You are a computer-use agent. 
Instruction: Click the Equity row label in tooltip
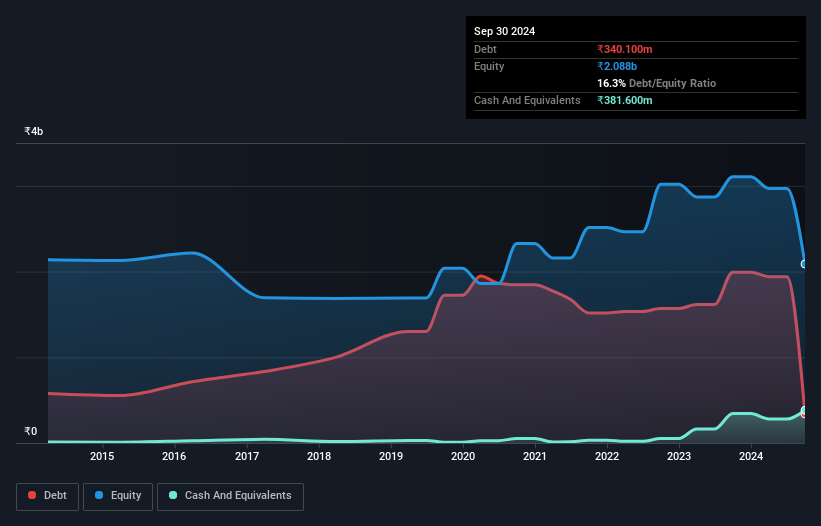(489, 66)
